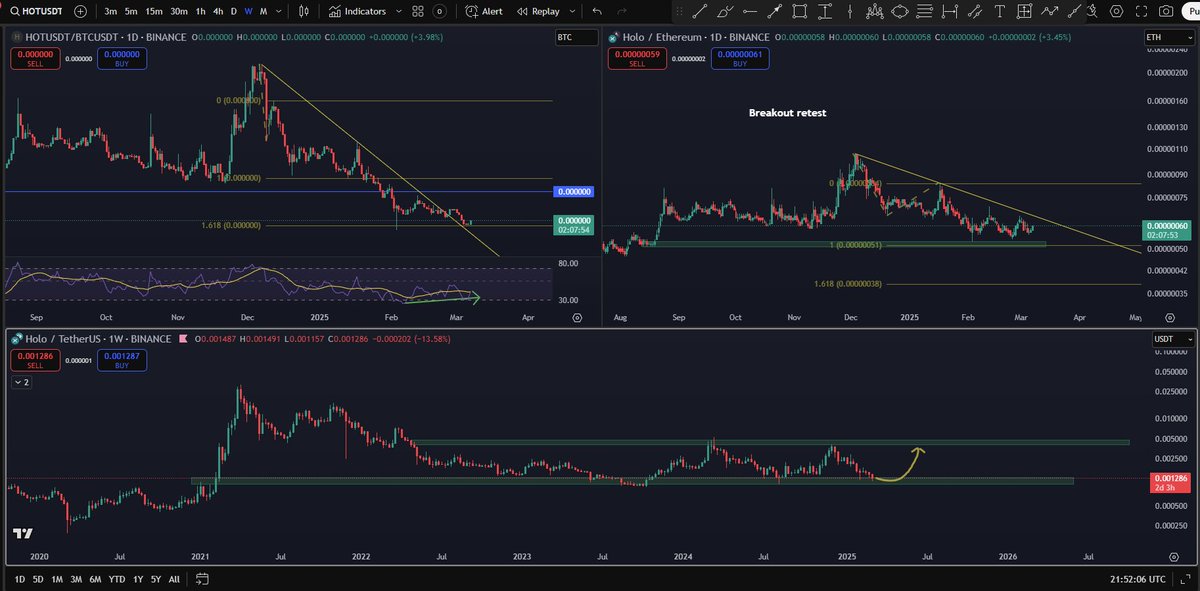Select the Parallel Channel tool
The width and height of the screenshot is (1200, 591).
point(975,11)
